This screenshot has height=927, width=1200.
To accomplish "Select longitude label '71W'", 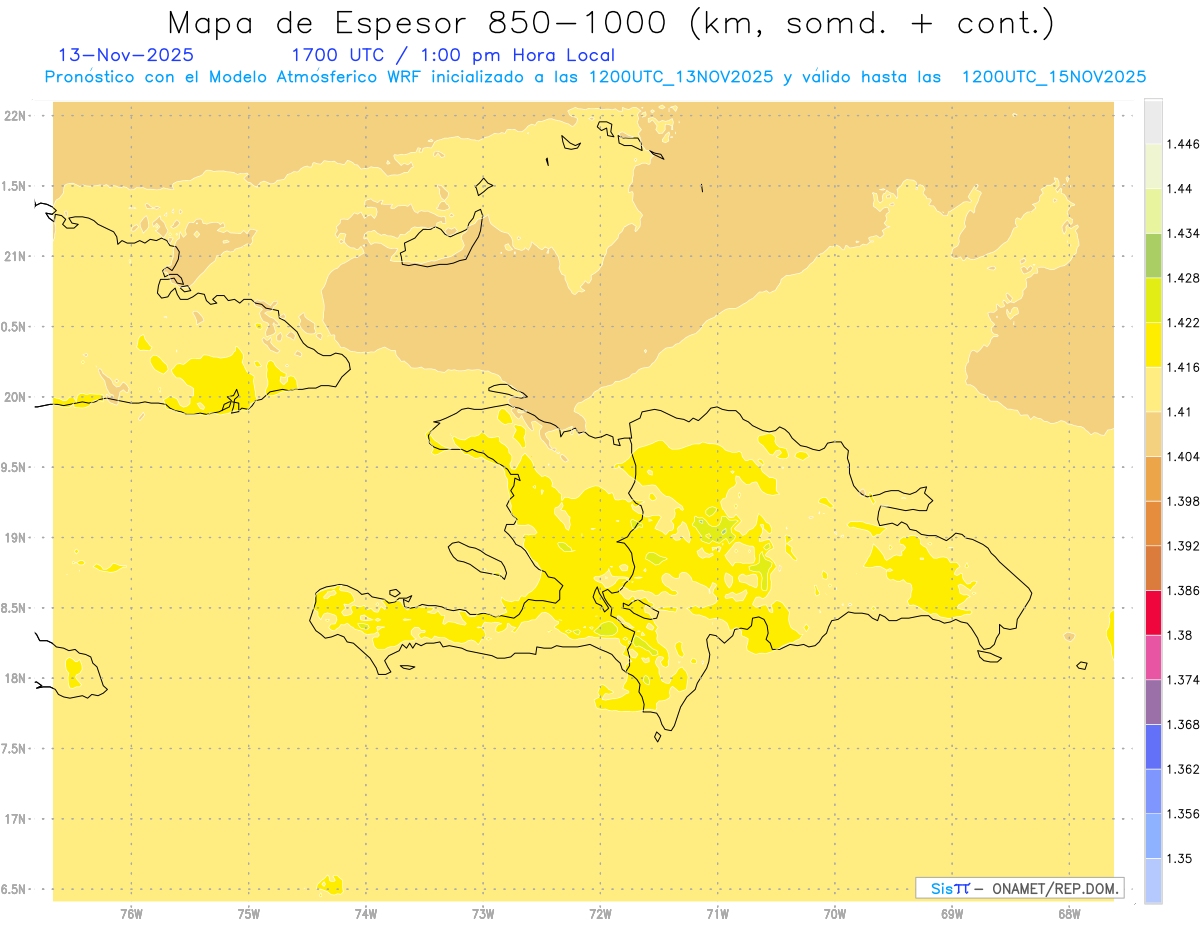I will pos(717,913).
